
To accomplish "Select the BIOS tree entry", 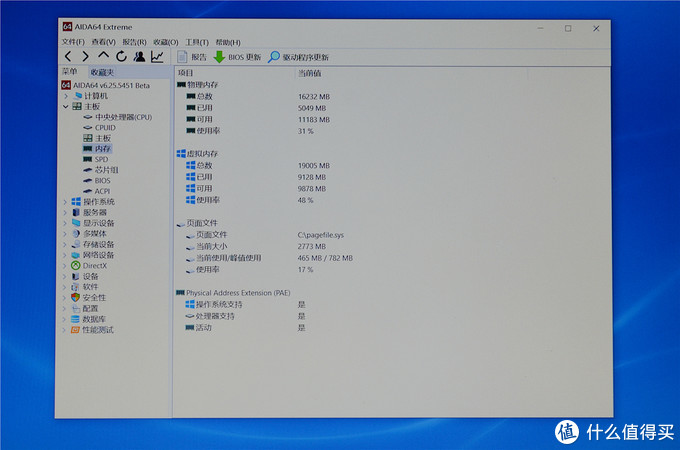I will (103, 180).
